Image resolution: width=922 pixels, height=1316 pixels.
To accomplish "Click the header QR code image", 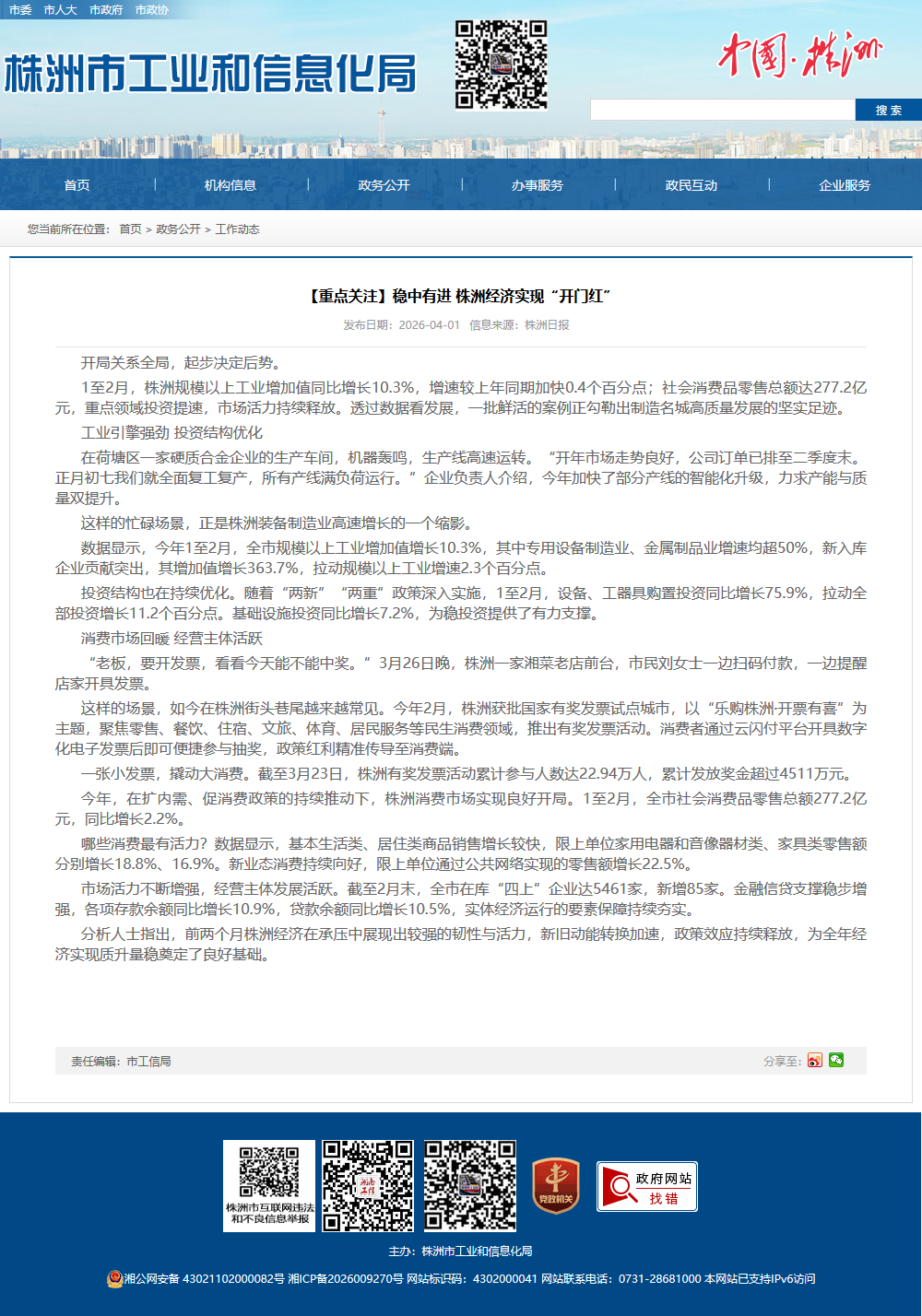I will pos(501,65).
